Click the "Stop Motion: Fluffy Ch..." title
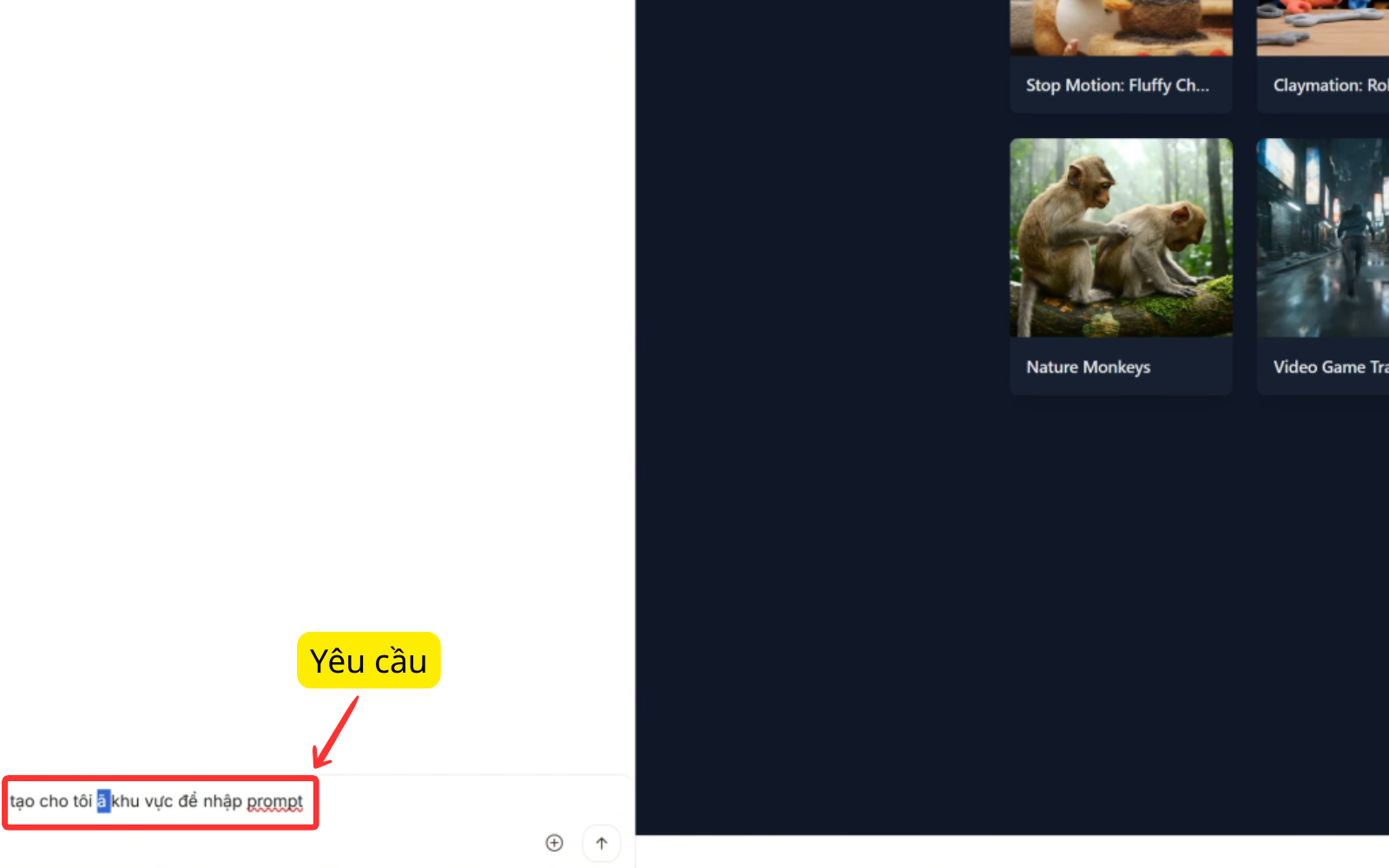Image resolution: width=1389 pixels, height=868 pixels. click(1117, 85)
